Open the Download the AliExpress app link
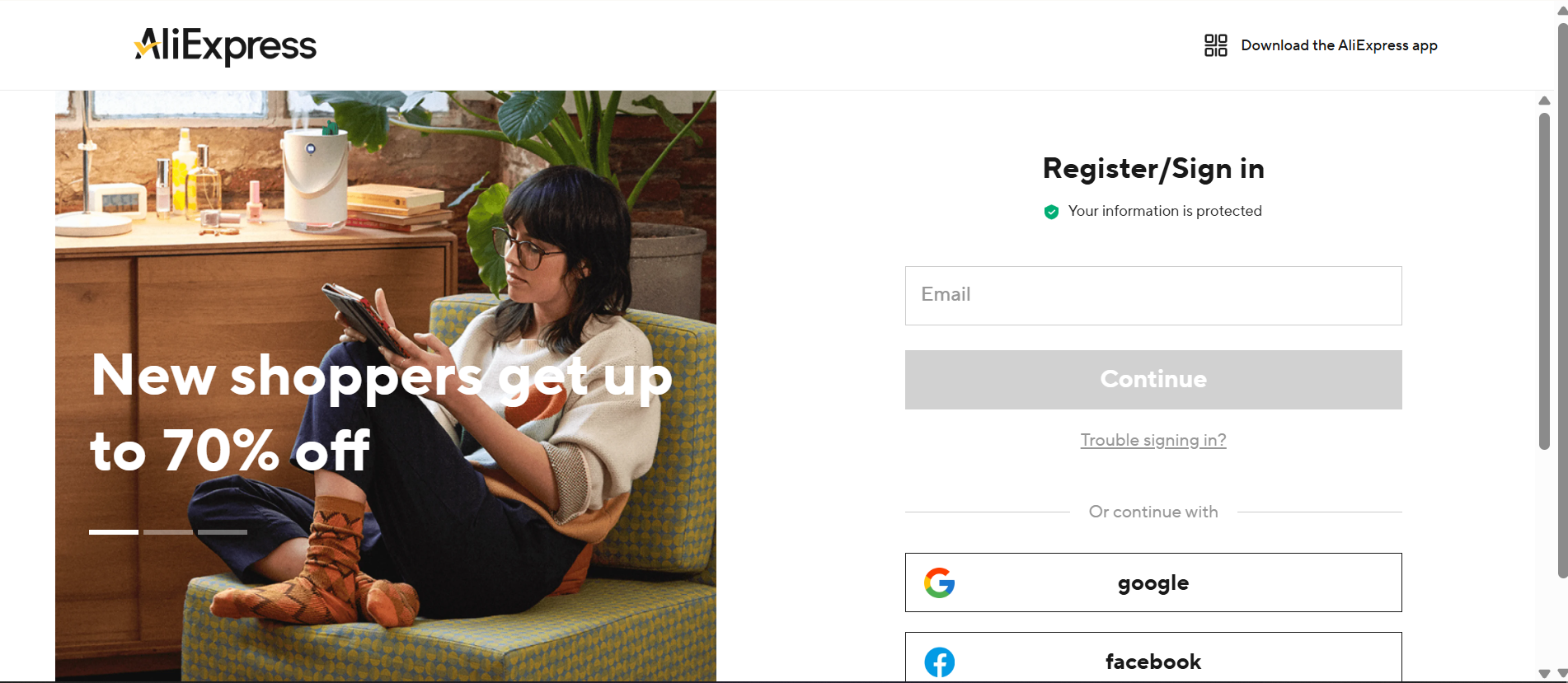This screenshot has width=1568, height=683. (1339, 45)
